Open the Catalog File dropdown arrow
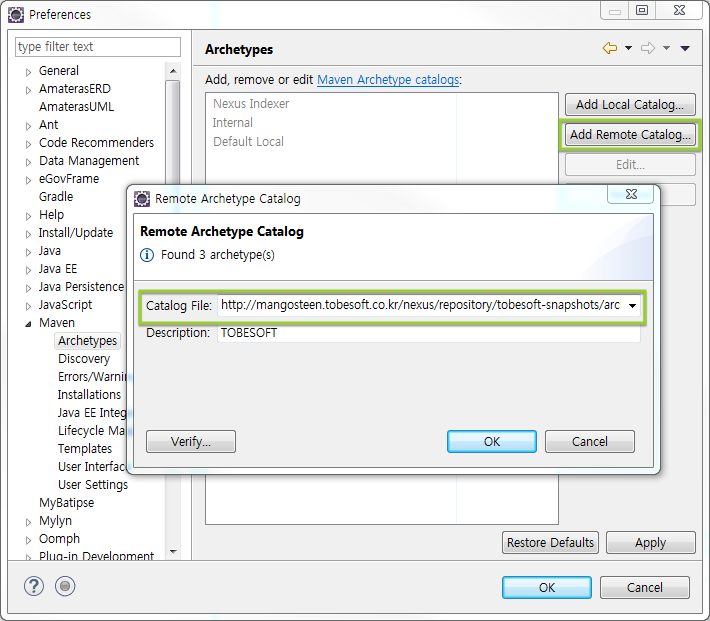The width and height of the screenshot is (710, 621). click(x=633, y=306)
